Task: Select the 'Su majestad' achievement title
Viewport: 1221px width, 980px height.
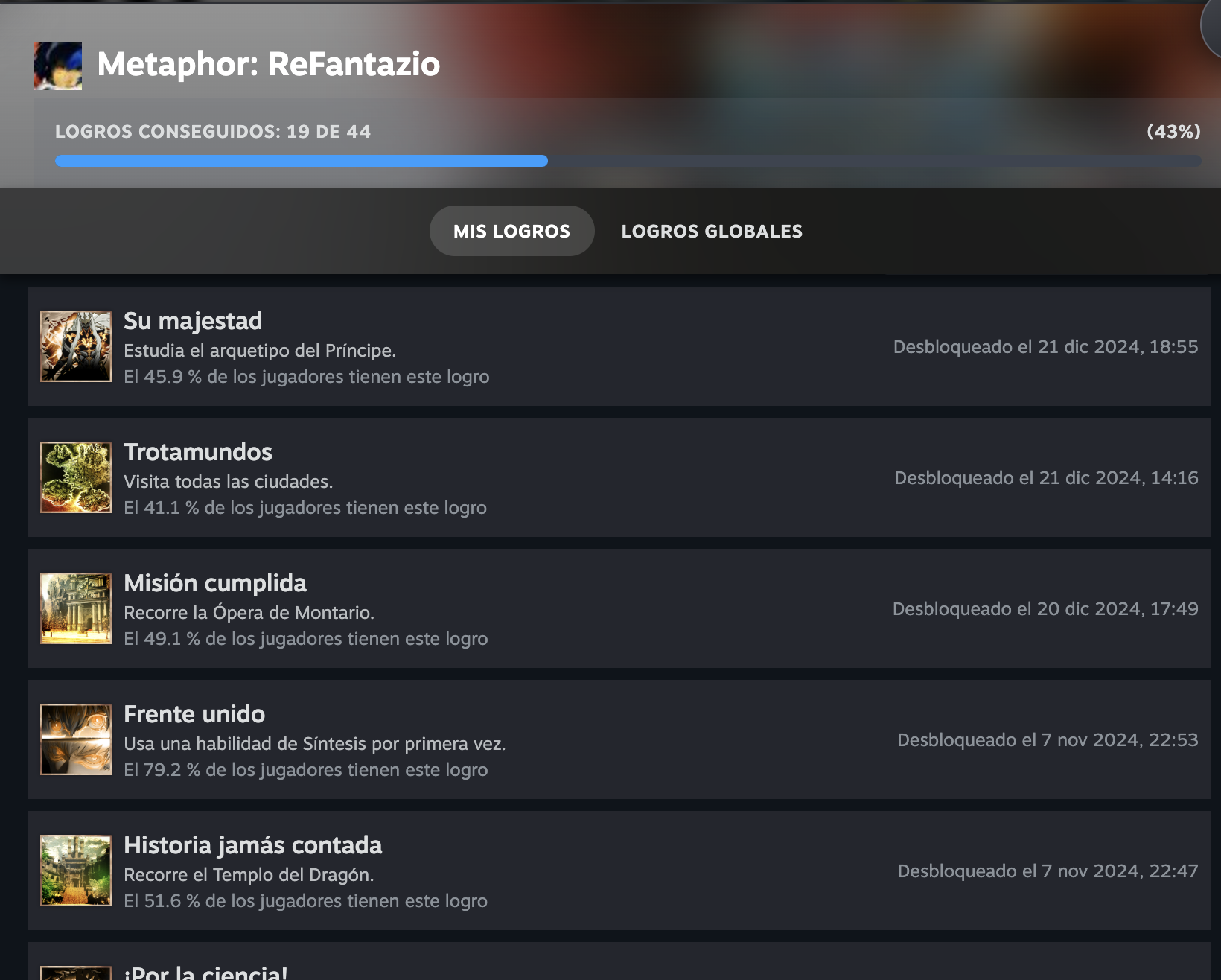Action: [193, 321]
